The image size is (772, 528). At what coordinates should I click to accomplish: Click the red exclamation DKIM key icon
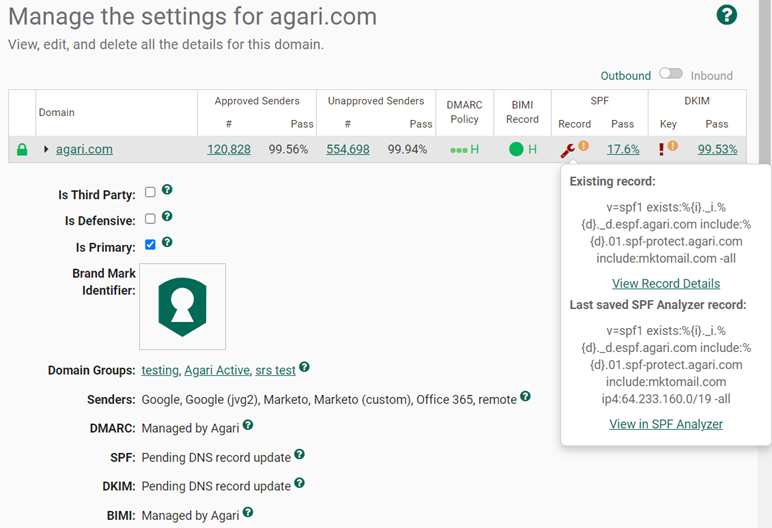pyautogui.click(x=661, y=149)
